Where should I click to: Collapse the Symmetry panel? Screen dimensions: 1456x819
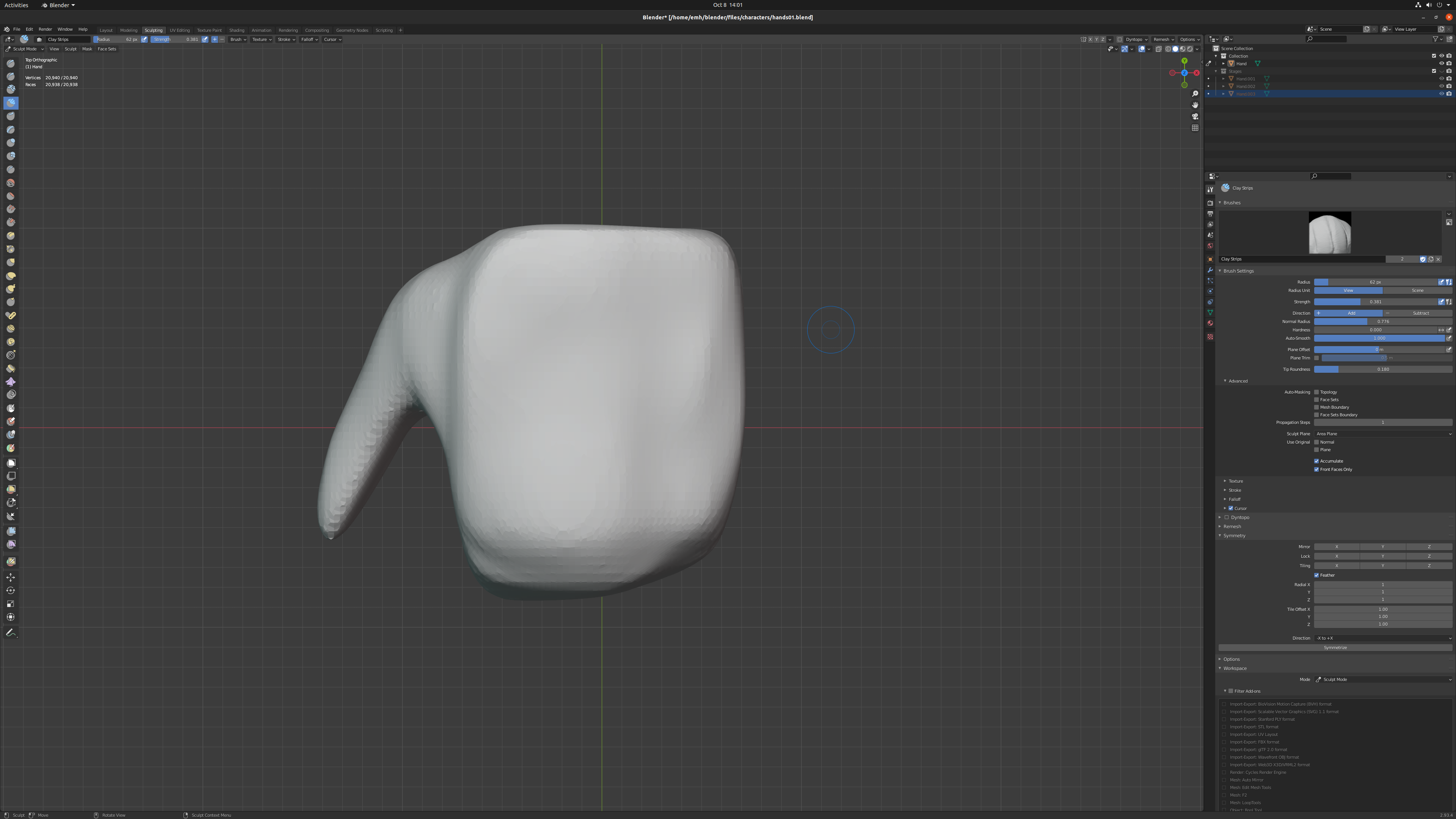pos(1234,535)
